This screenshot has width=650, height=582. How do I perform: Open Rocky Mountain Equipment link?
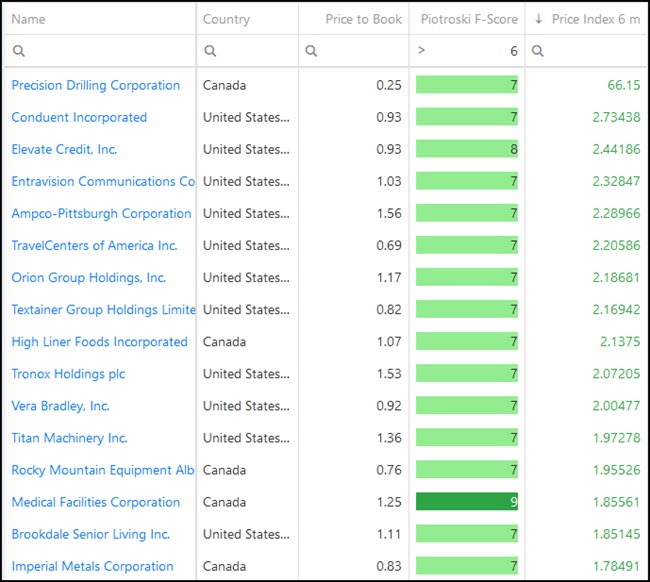point(103,470)
